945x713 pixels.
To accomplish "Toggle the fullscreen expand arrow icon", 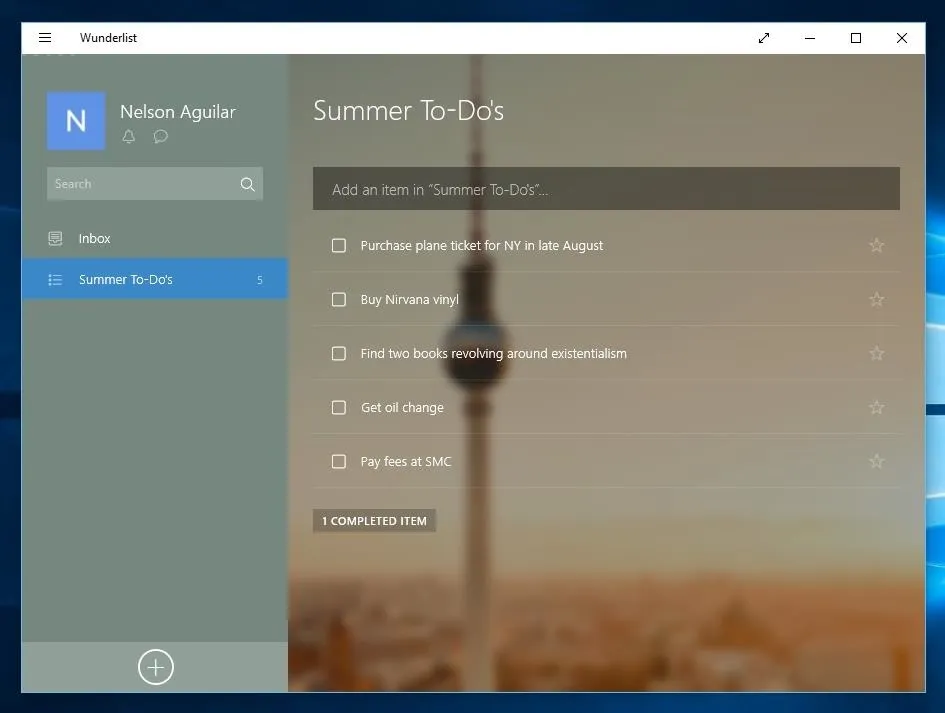I will click(764, 38).
